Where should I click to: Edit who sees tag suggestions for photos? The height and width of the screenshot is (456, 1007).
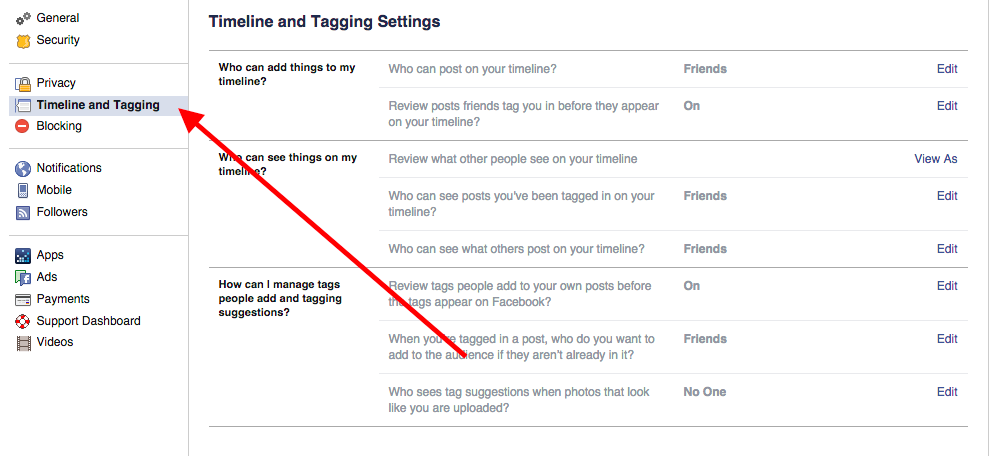click(946, 392)
